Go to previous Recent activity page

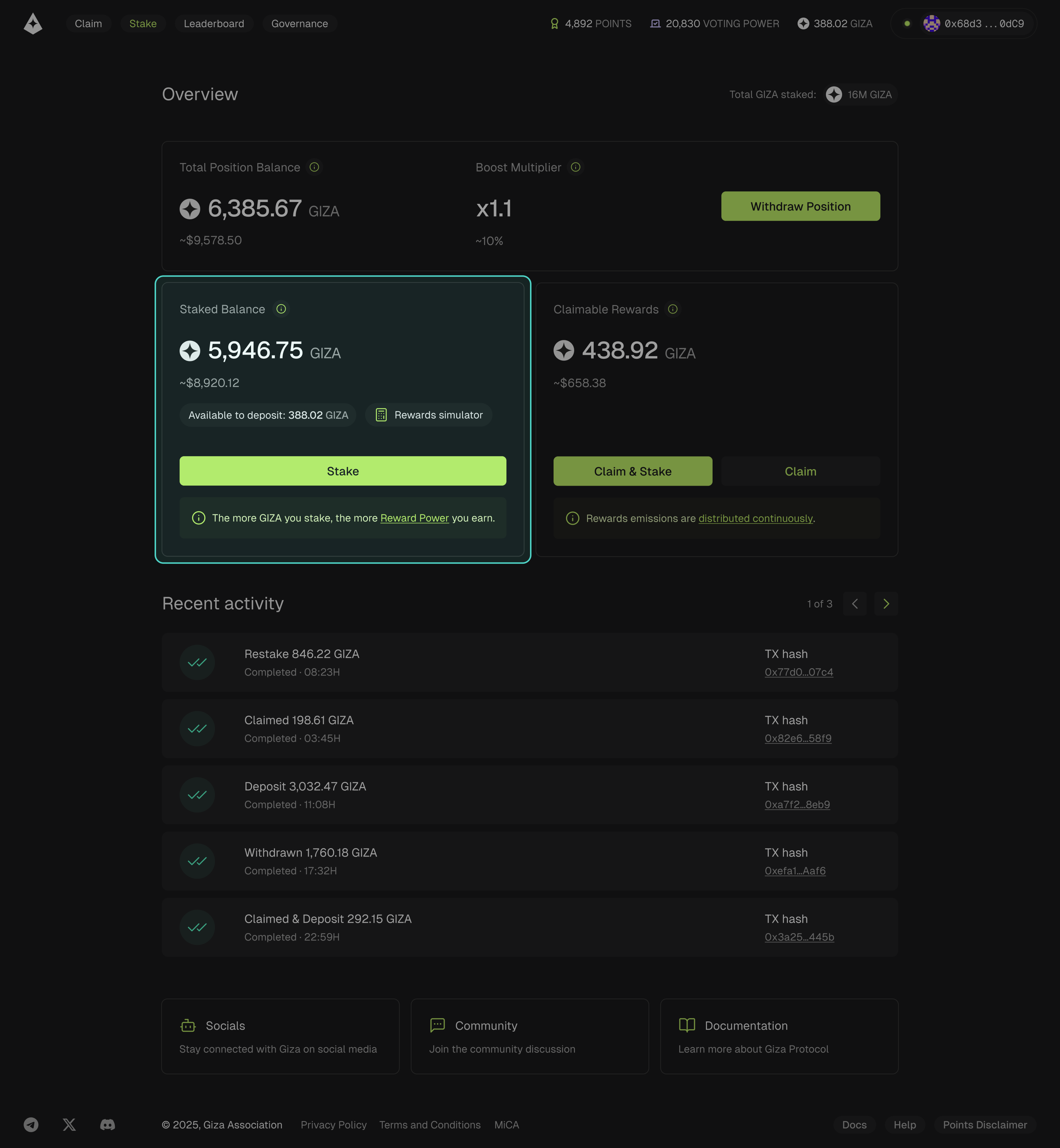pos(855,604)
